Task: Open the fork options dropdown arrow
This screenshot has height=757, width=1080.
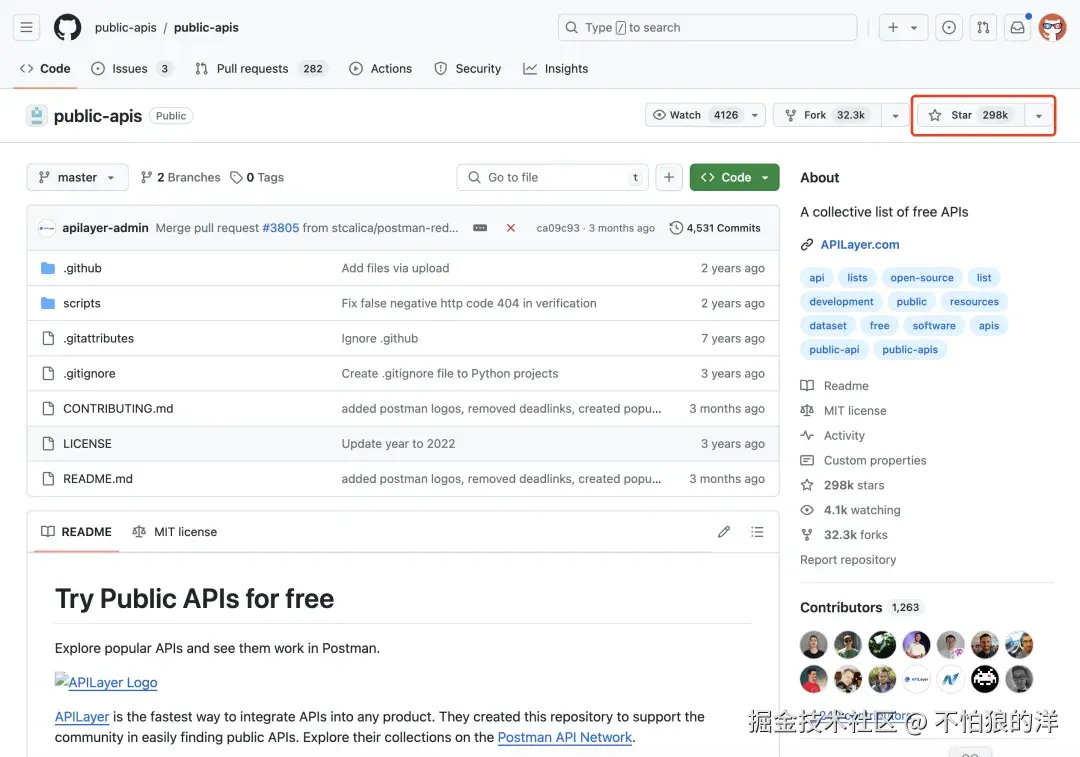Action: click(x=895, y=115)
